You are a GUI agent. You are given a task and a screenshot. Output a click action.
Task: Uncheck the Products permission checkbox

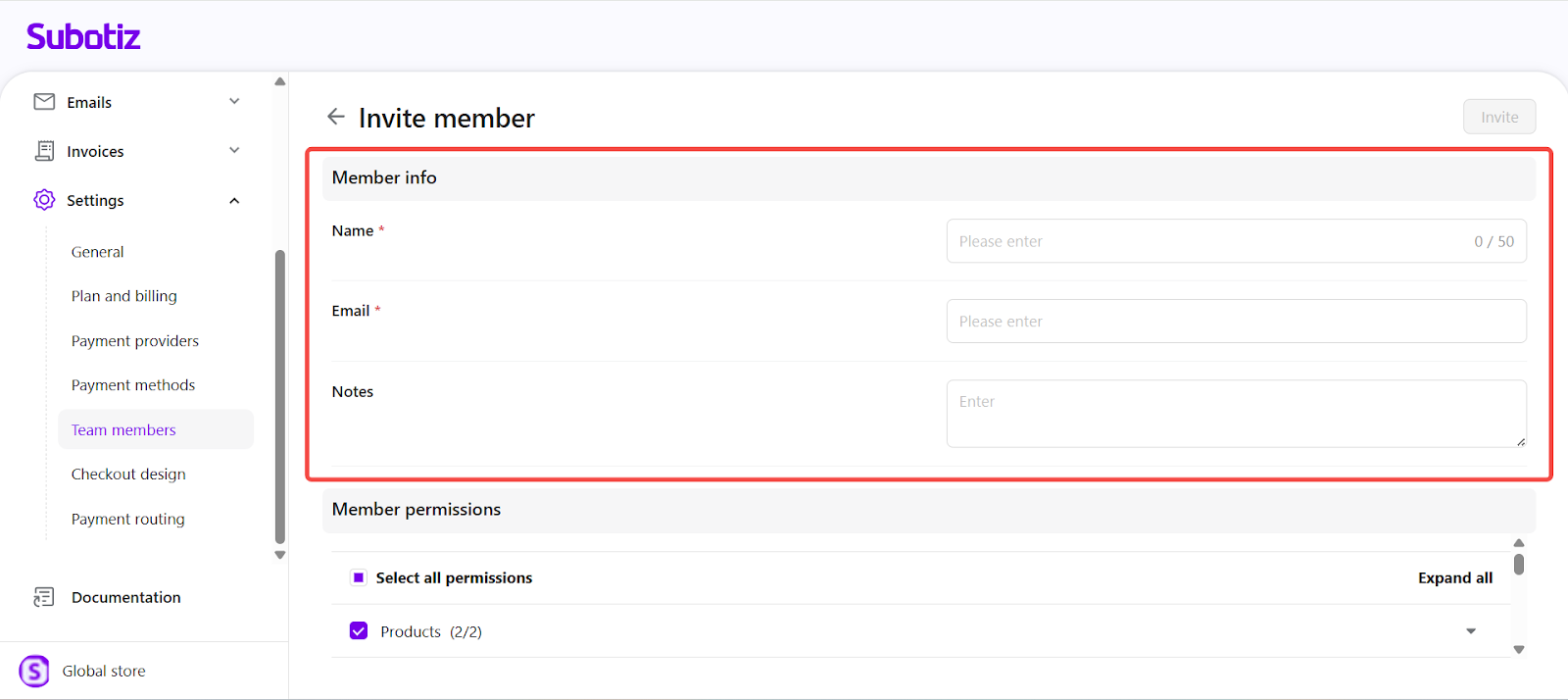pyautogui.click(x=359, y=631)
